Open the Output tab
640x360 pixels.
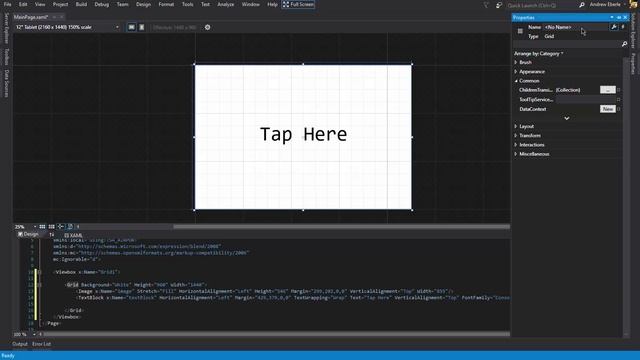[x=20, y=344]
